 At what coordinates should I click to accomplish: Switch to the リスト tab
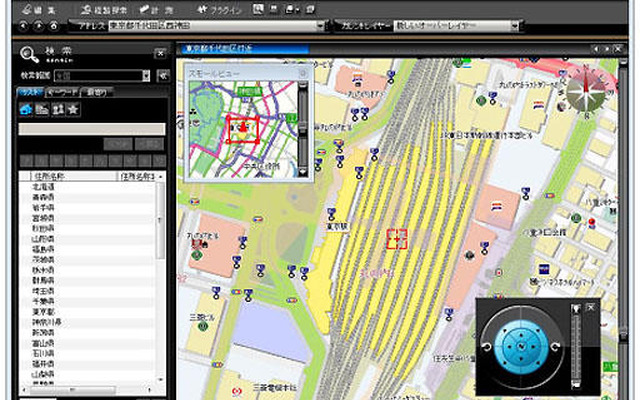point(31,92)
